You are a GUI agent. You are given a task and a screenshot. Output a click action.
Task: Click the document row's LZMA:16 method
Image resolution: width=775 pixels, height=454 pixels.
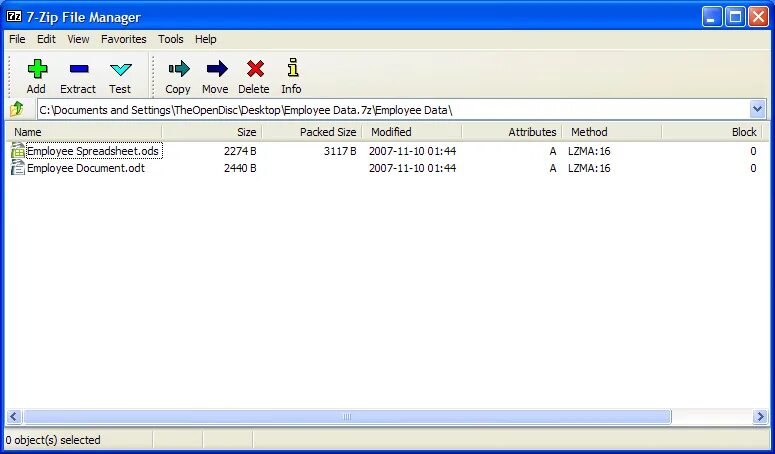(589, 168)
